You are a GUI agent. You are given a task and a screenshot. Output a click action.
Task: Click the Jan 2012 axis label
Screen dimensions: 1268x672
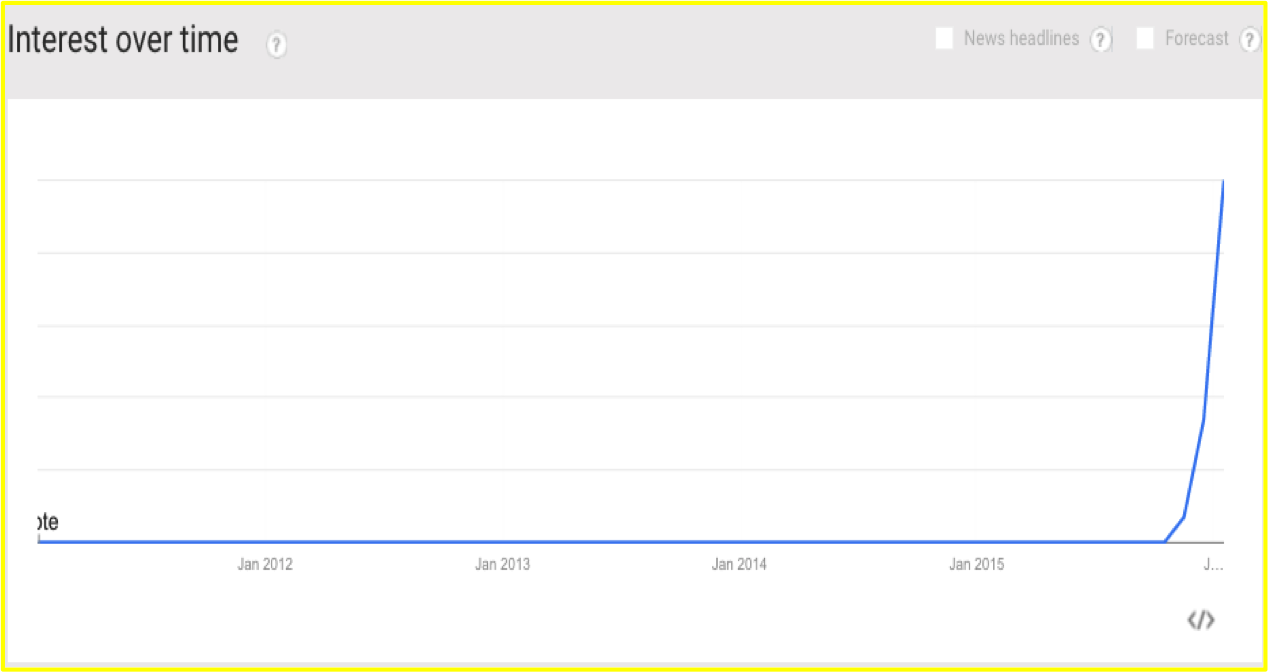265,565
